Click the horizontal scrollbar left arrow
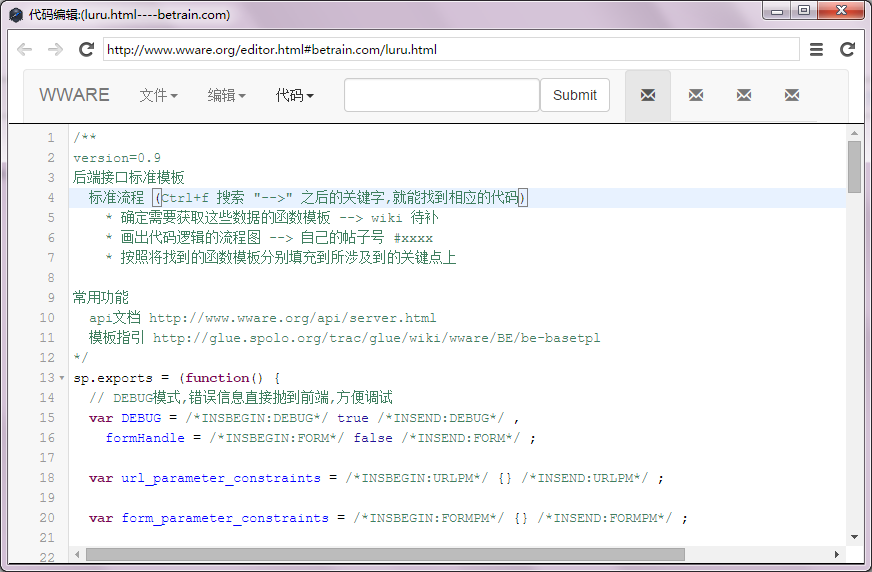The width and height of the screenshot is (872, 572). click(x=77, y=554)
